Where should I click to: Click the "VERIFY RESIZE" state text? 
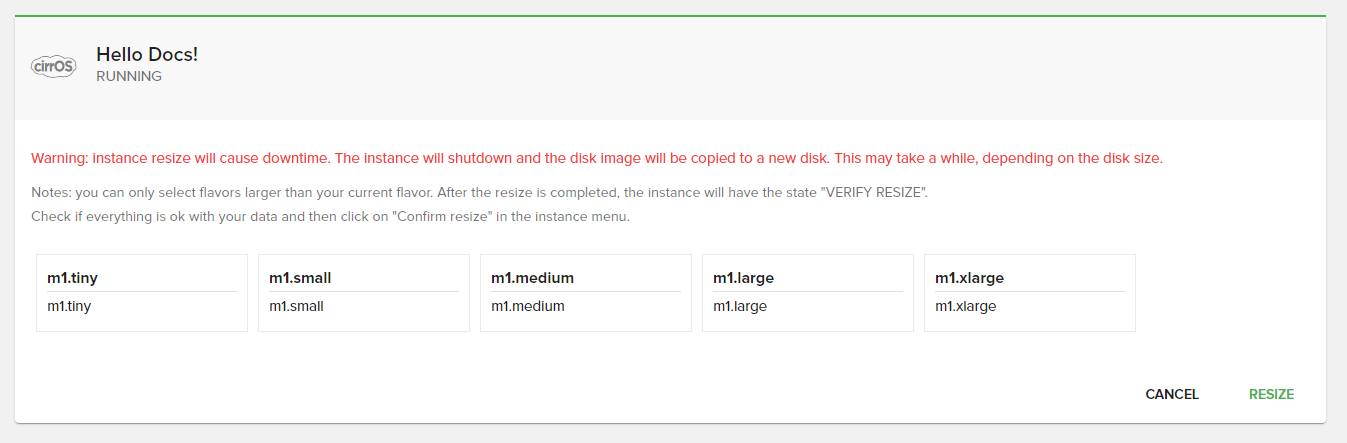pos(873,192)
